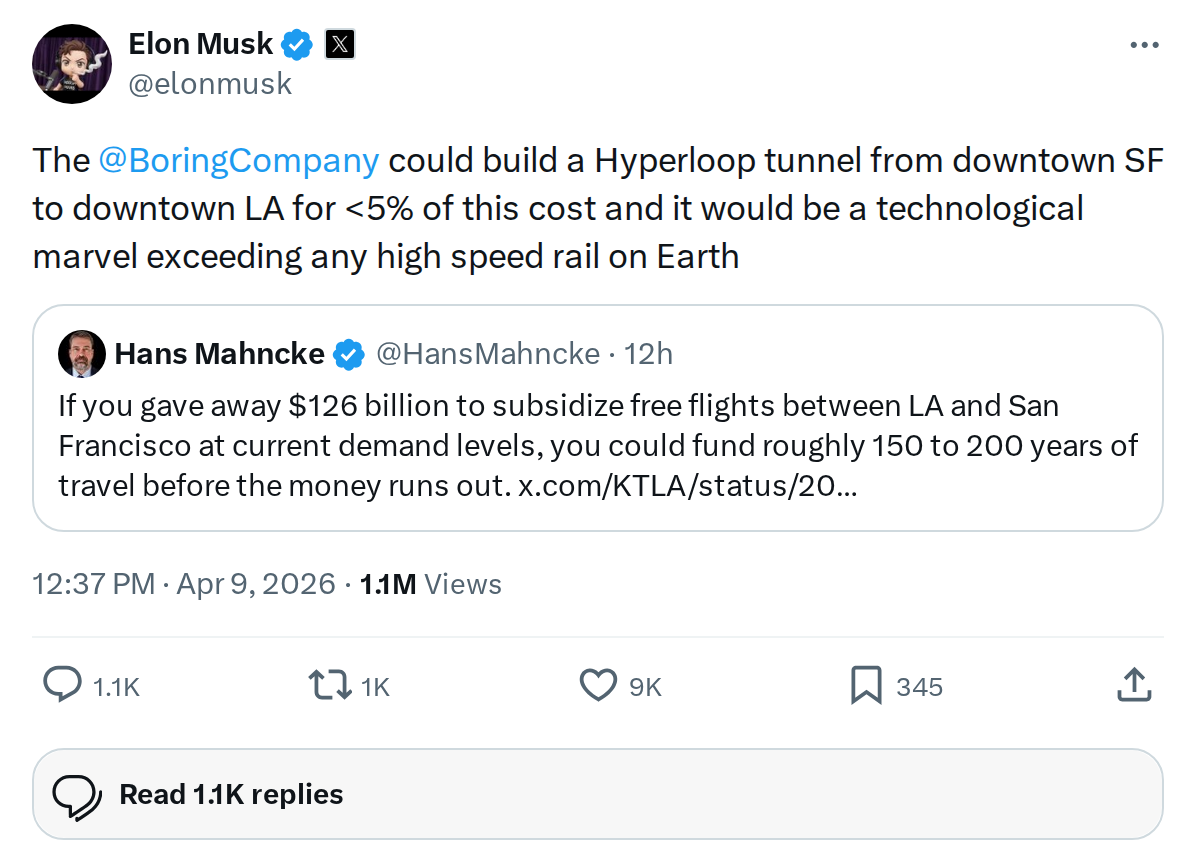View Elon Musk's profile avatar
The width and height of the screenshot is (1196, 856).
[x=72, y=63]
